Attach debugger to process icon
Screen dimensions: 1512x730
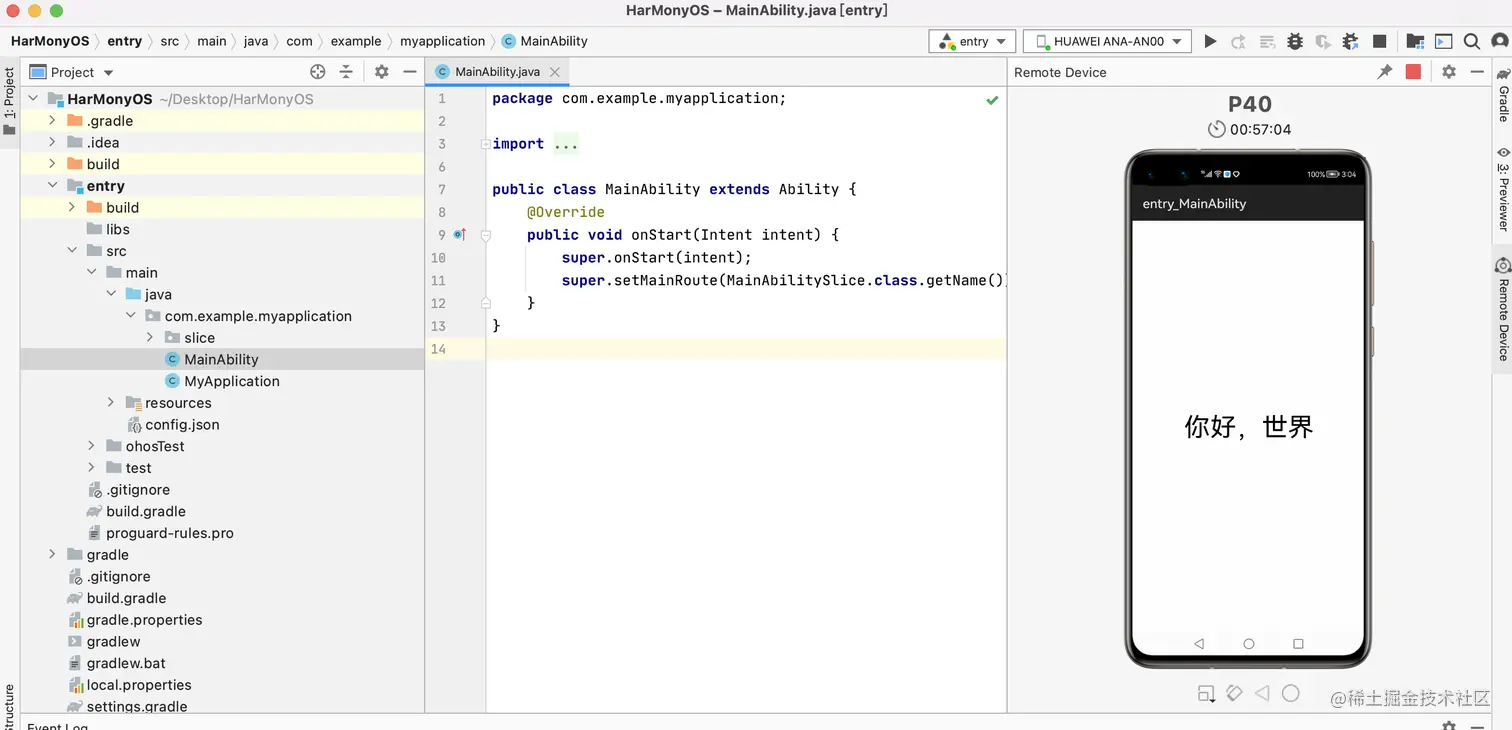click(1351, 41)
